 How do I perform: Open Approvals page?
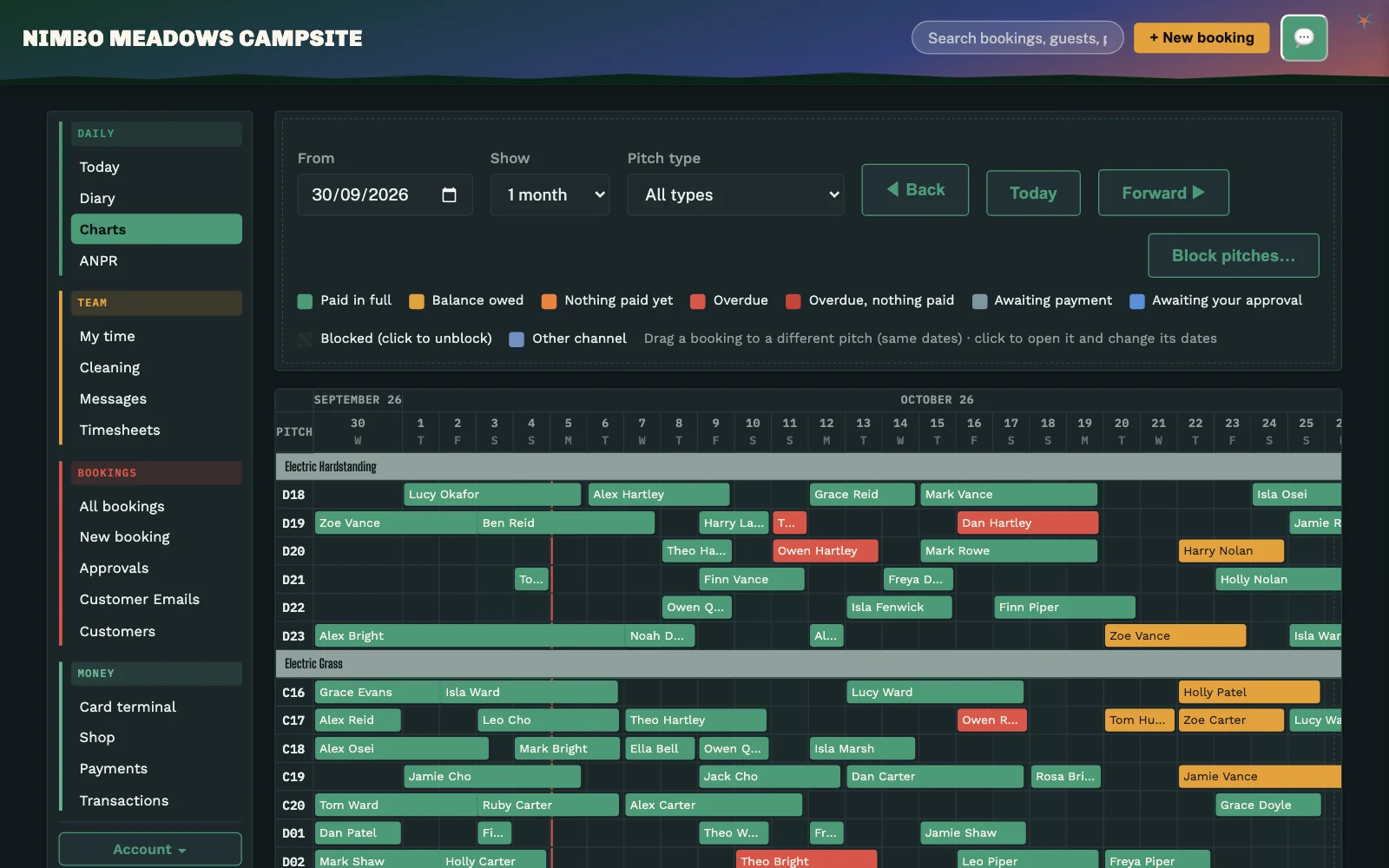[156, 568]
